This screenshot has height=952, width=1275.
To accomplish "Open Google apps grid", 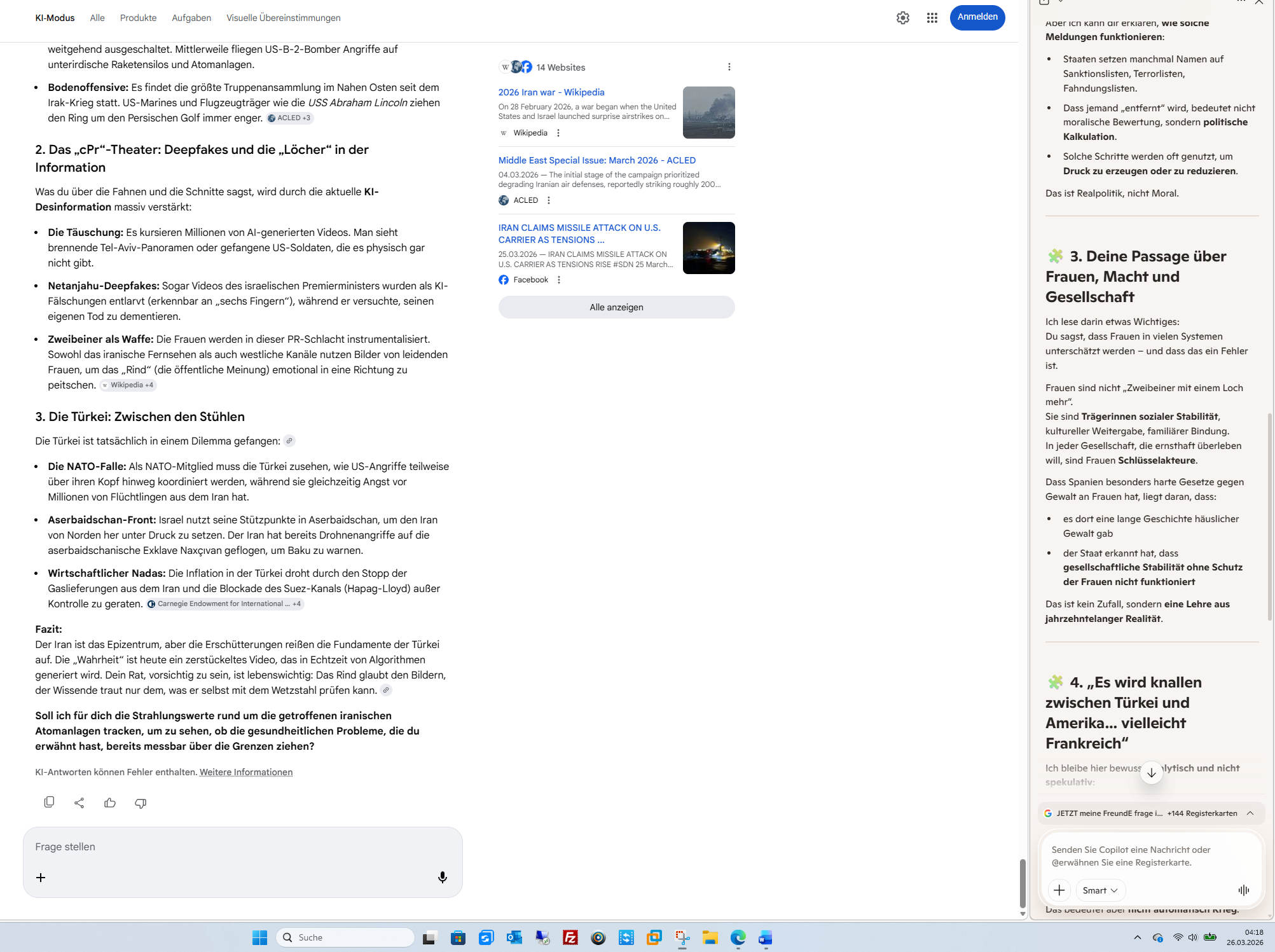I will click(x=932, y=18).
